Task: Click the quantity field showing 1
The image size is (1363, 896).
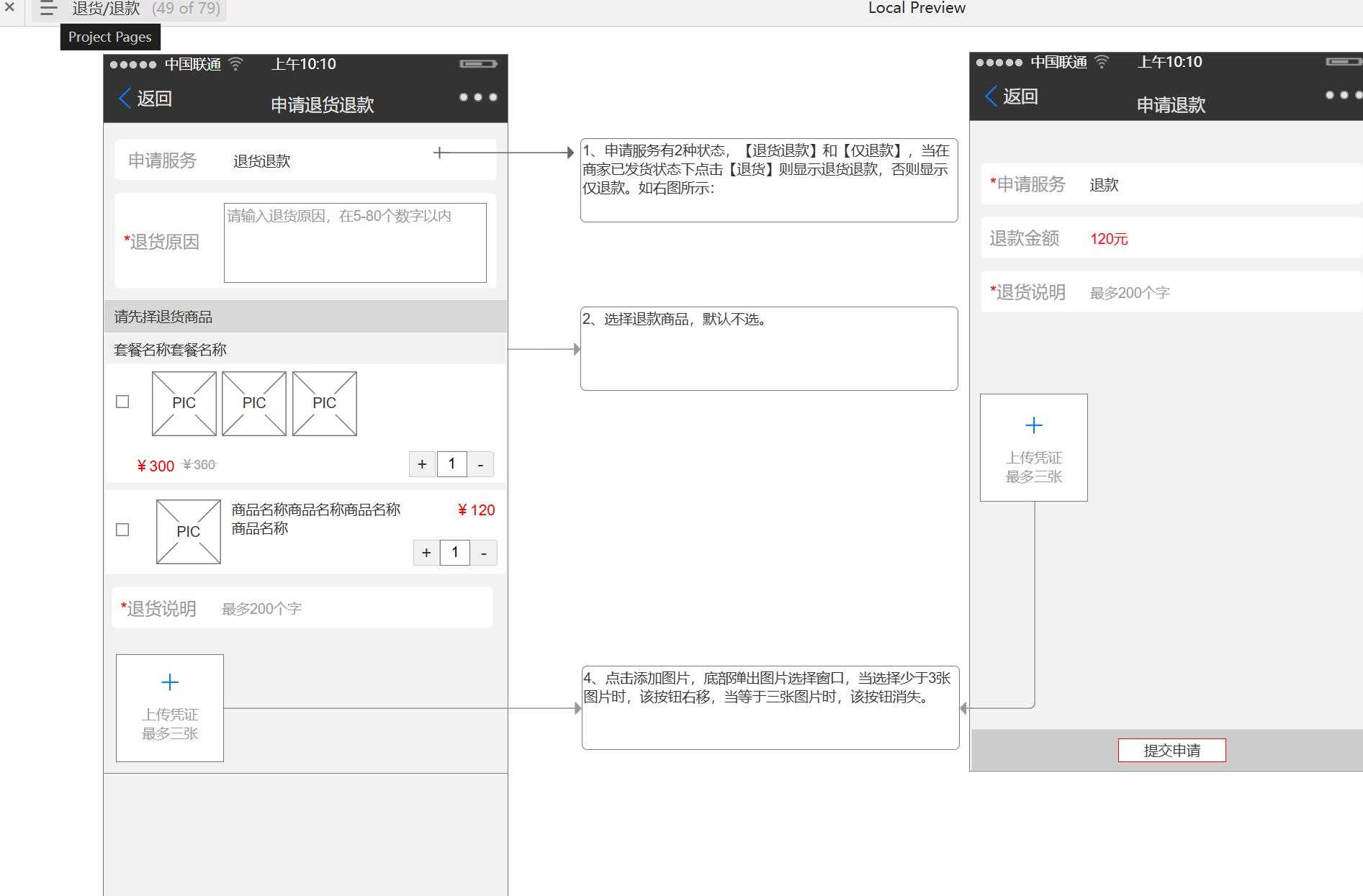Action: 452,463
